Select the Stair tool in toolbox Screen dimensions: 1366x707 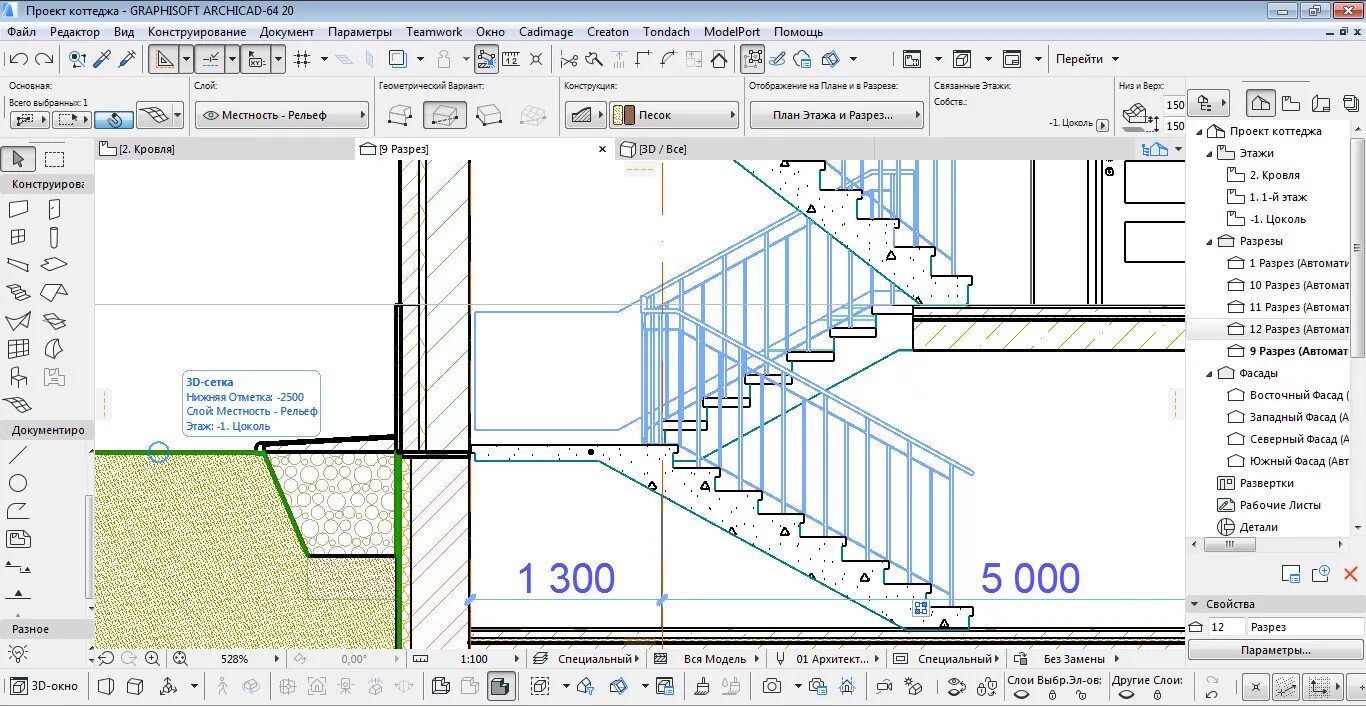click(18, 293)
